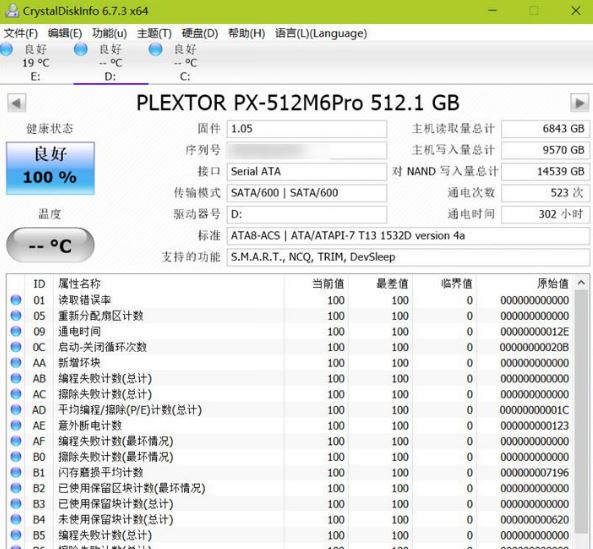
Task: Select the E: drive status circle
Action: (x=6, y=49)
